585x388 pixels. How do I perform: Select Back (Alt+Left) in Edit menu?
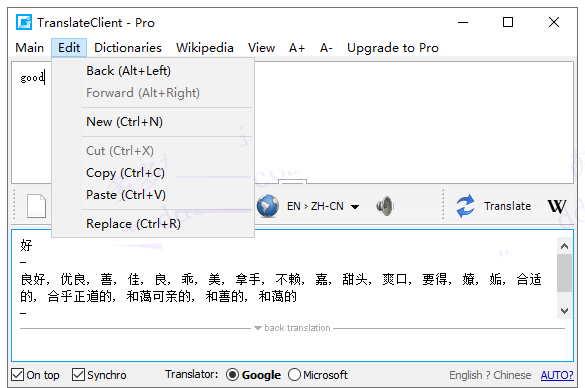pos(153,71)
